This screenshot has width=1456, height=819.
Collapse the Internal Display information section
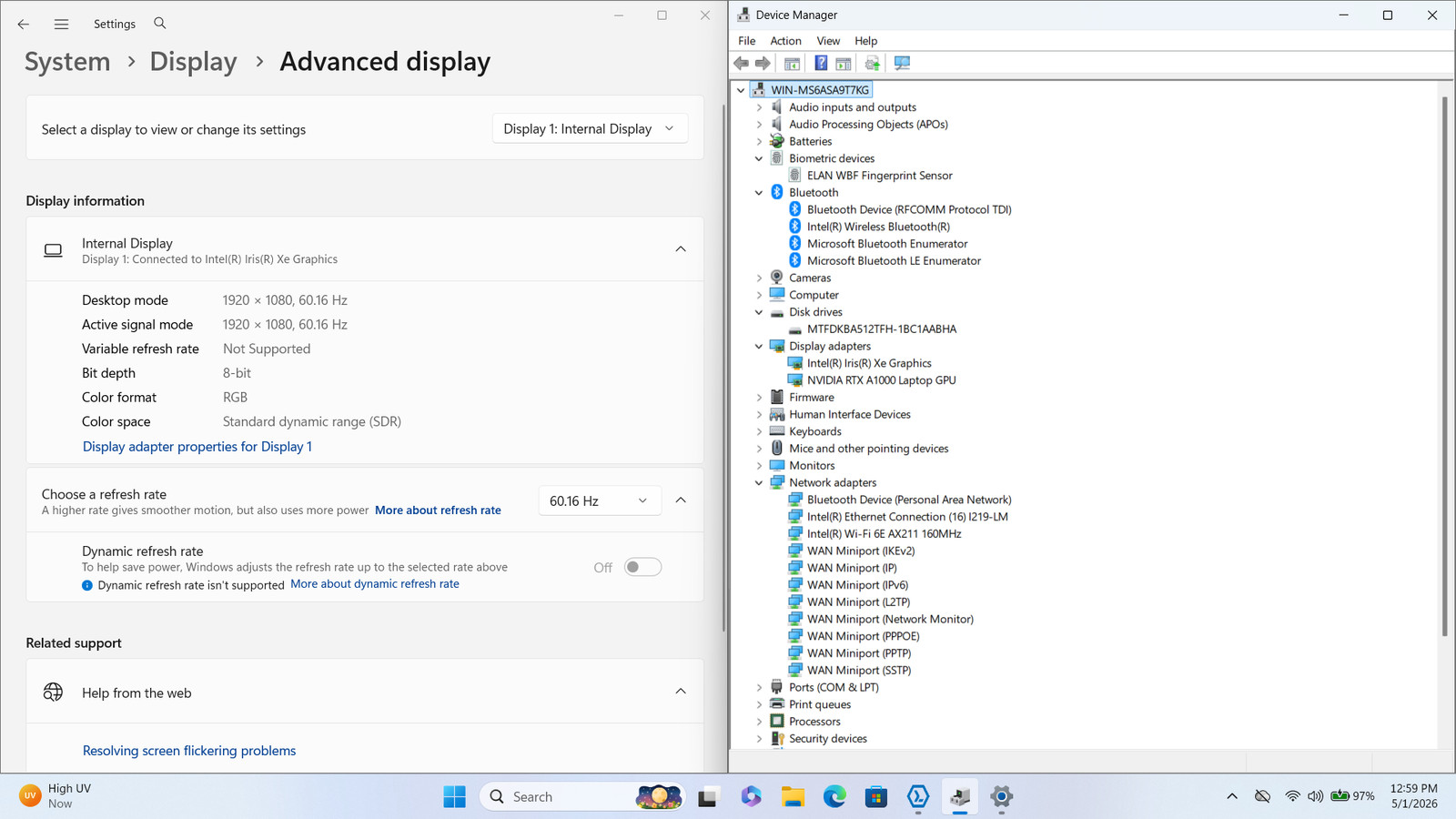681,249
